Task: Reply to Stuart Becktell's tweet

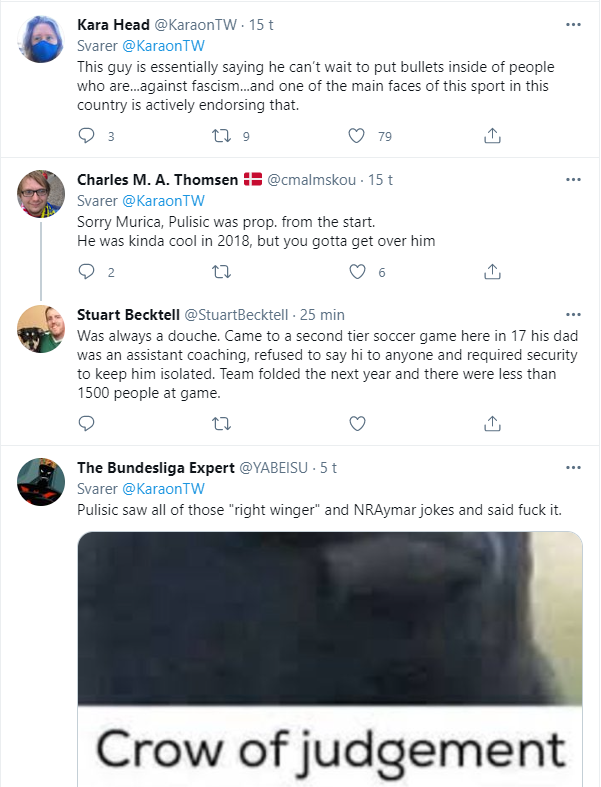Action: [86, 424]
